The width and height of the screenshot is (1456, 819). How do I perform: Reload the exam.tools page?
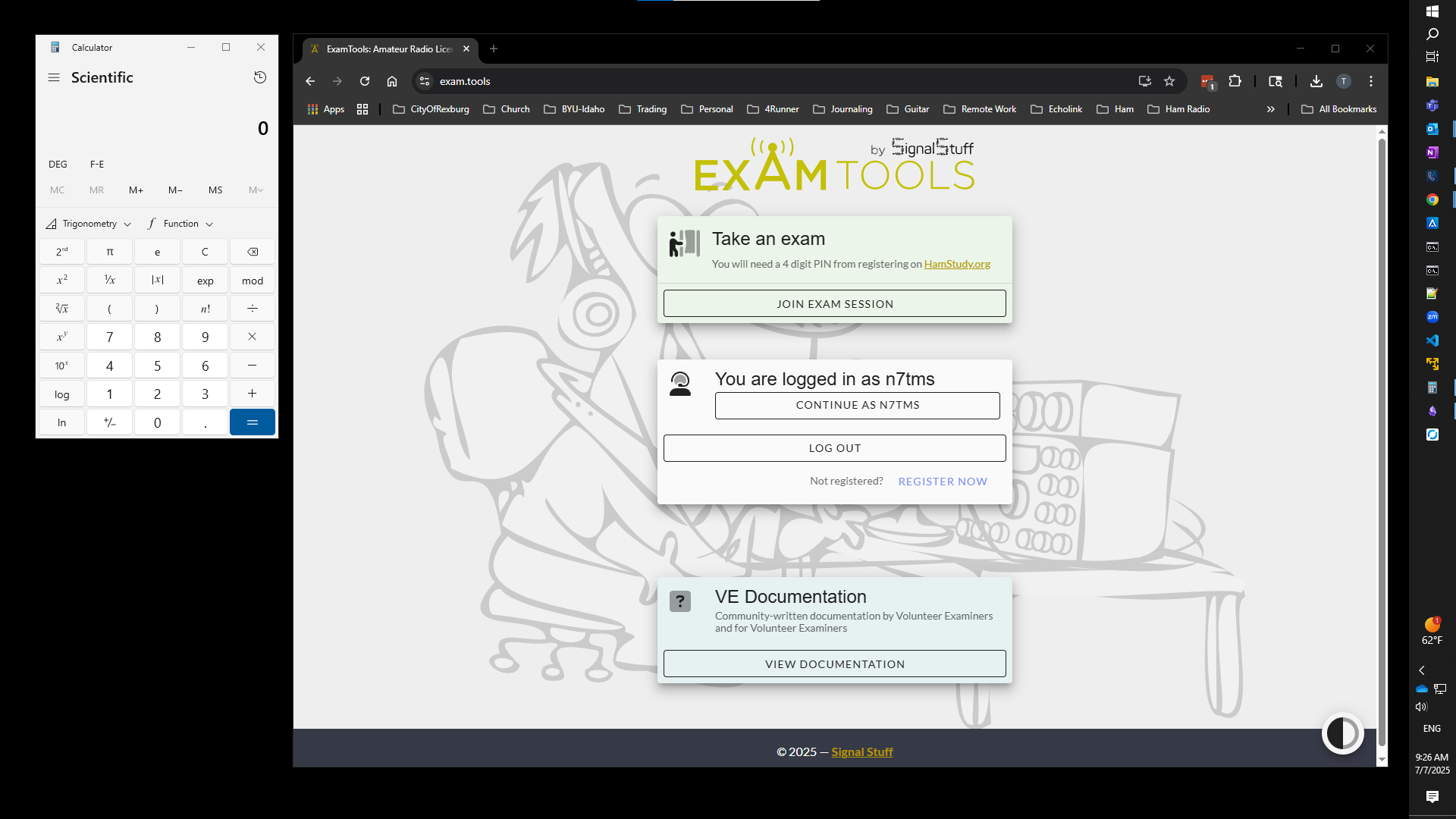pyautogui.click(x=365, y=81)
